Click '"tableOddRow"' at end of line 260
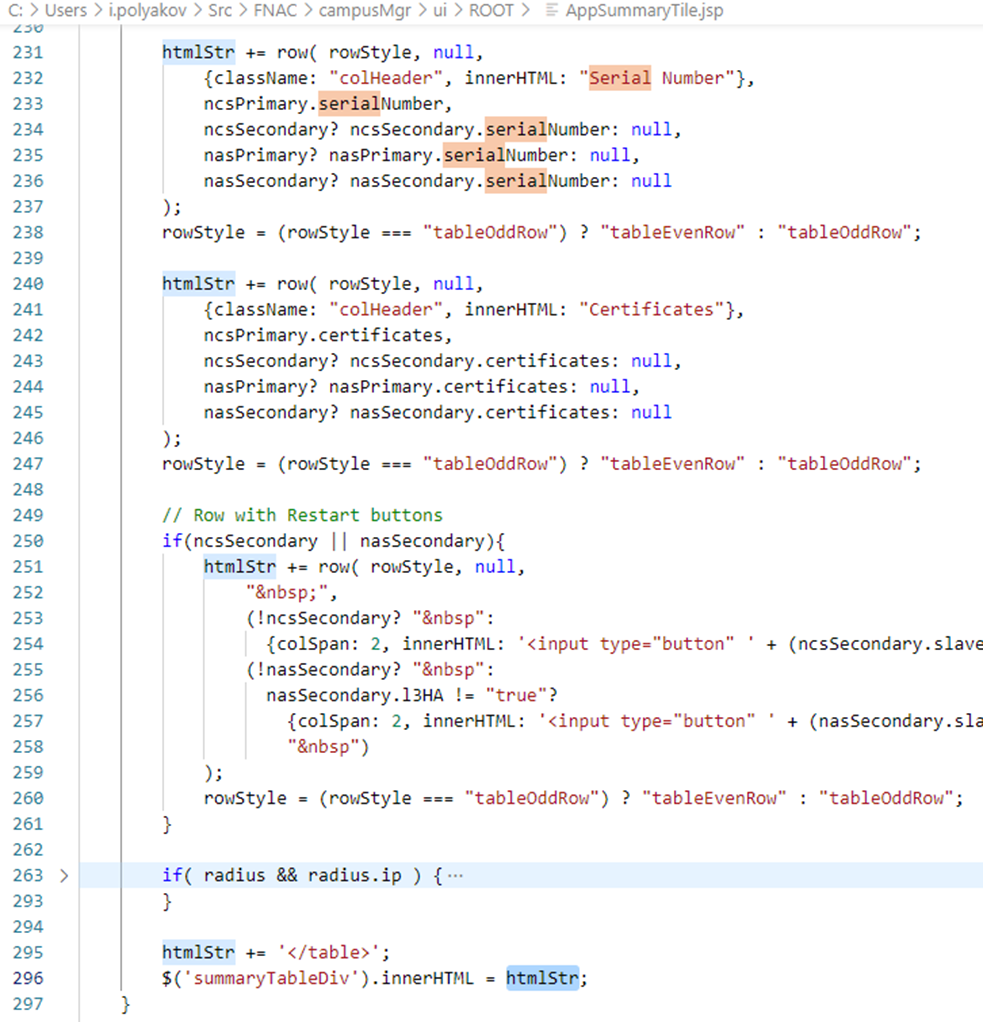The height and width of the screenshot is (1022, 983). click(x=887, y=798)
